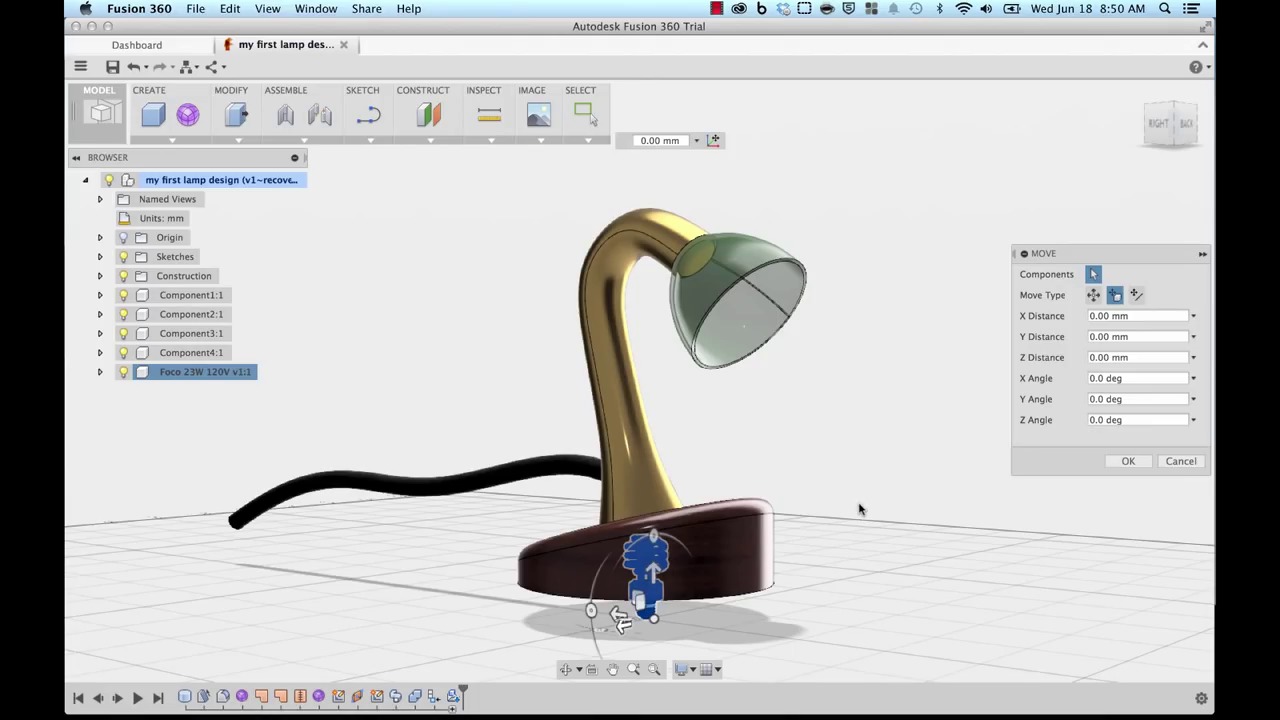1280x720 pixels.
Task: Open X Distance dropdown arrow
Action: 1193,316
